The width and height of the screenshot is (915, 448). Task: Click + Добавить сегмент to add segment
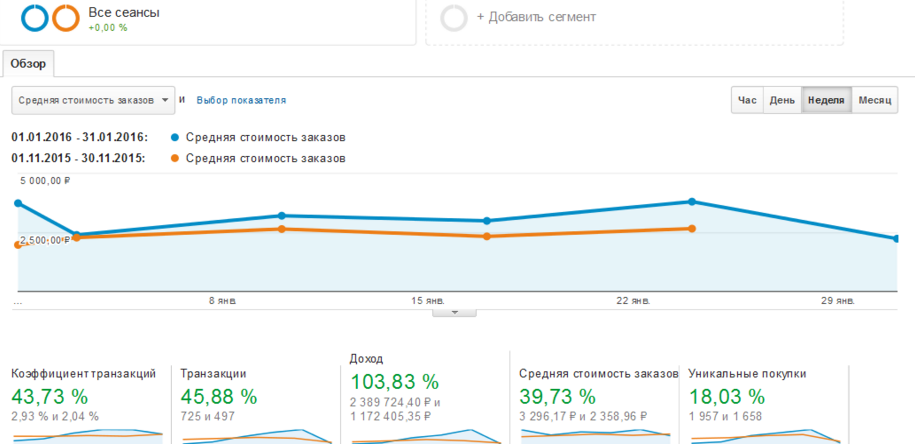point(536,17)
